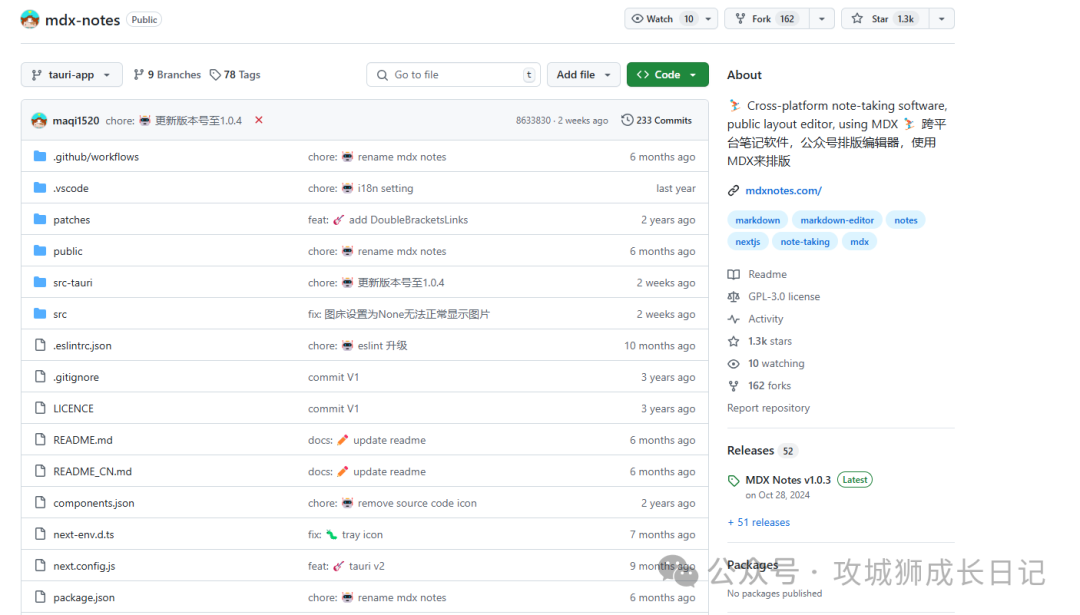Open MDX Notes v1.0.3 release
This screenshot has width=1080, height=615.
tap(788, 480)
